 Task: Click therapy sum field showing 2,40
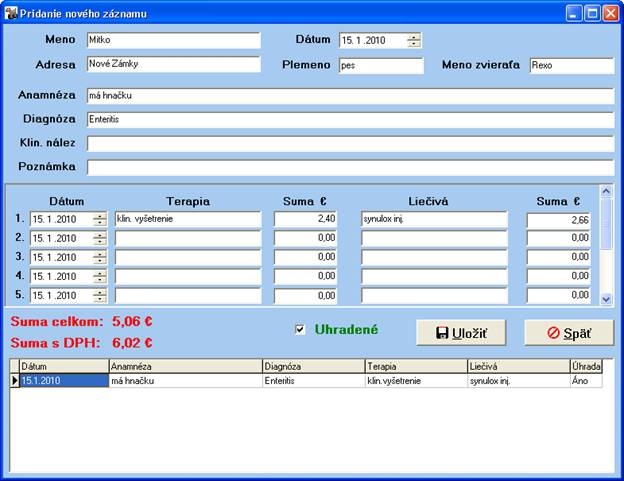pos(305,219)
